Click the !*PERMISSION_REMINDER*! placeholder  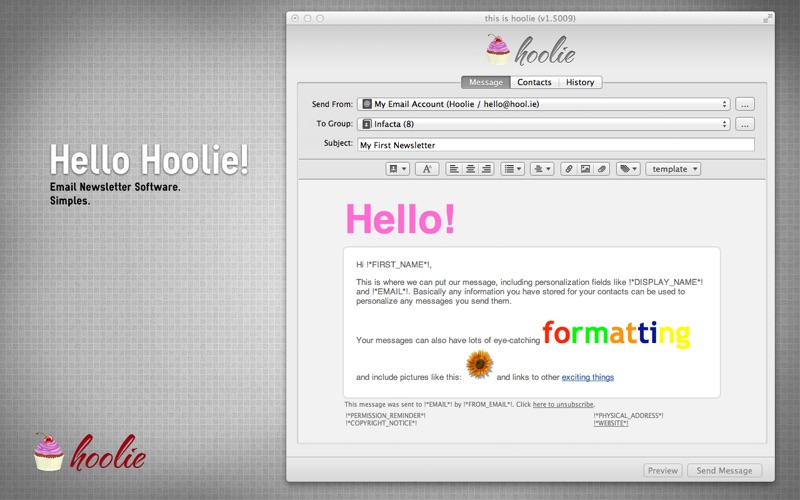385,415
